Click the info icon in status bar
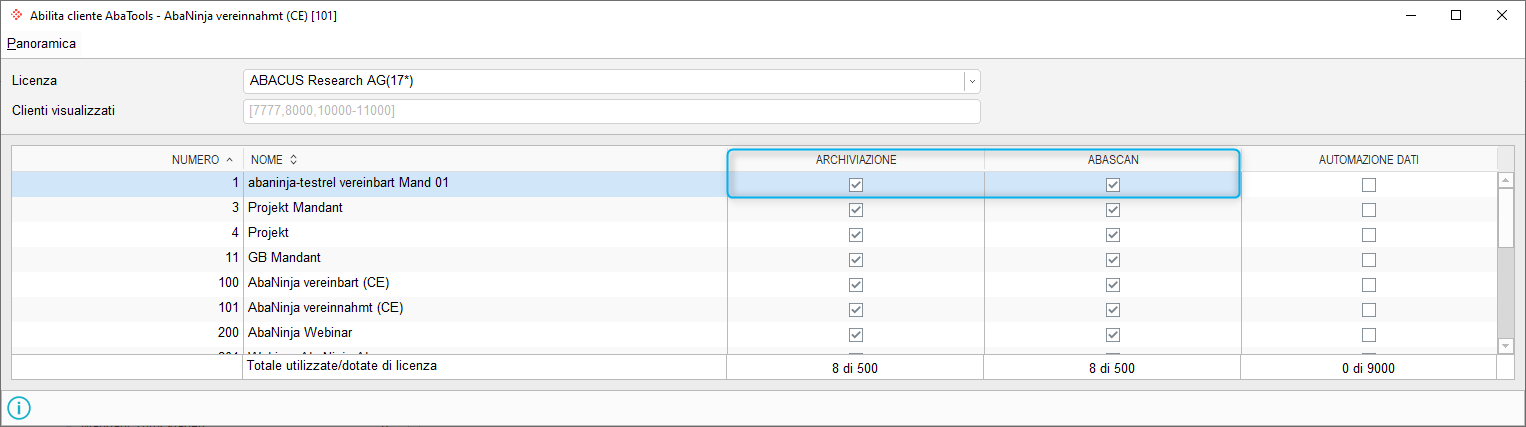The image size is (1526, 427). 20,407
